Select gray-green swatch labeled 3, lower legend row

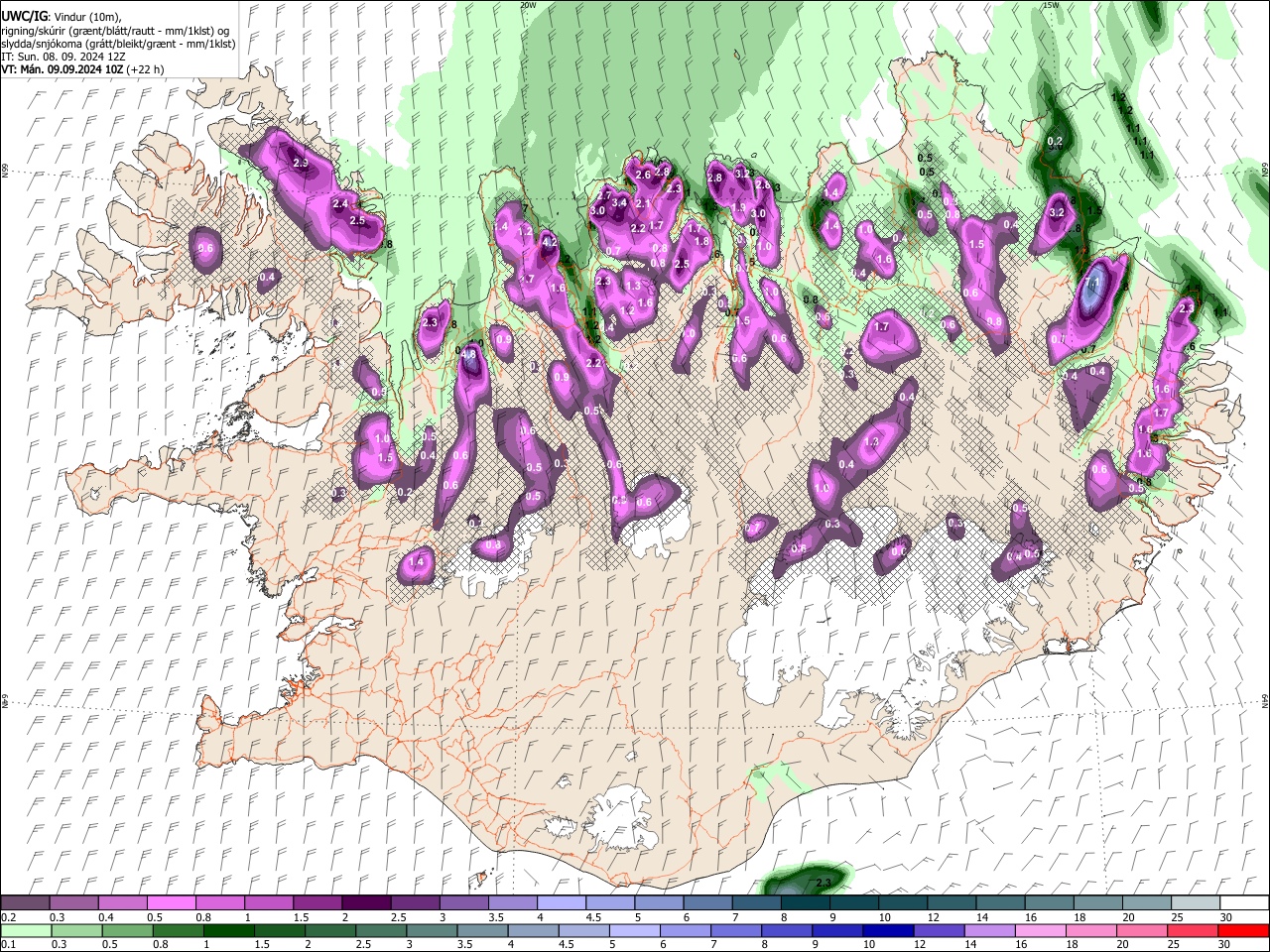pos(432,931)
